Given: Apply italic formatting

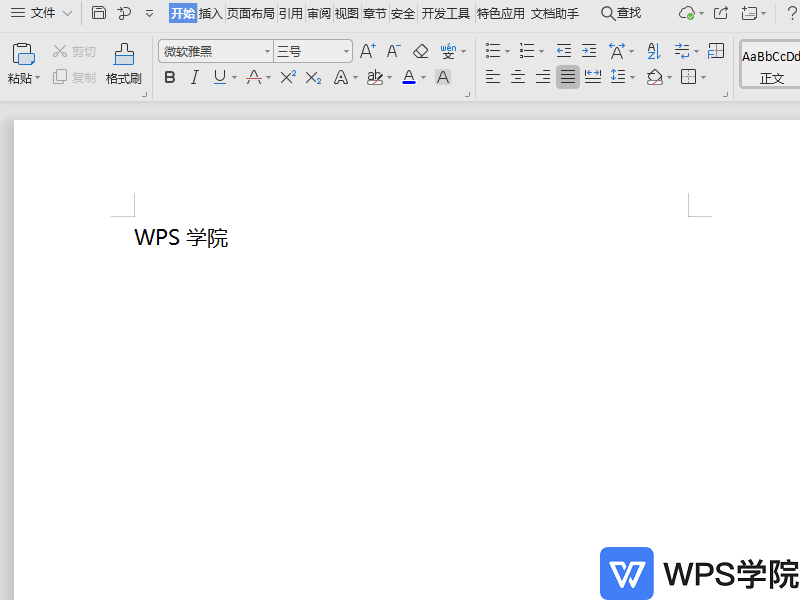Looking at the screenshot, I should 194,77.
